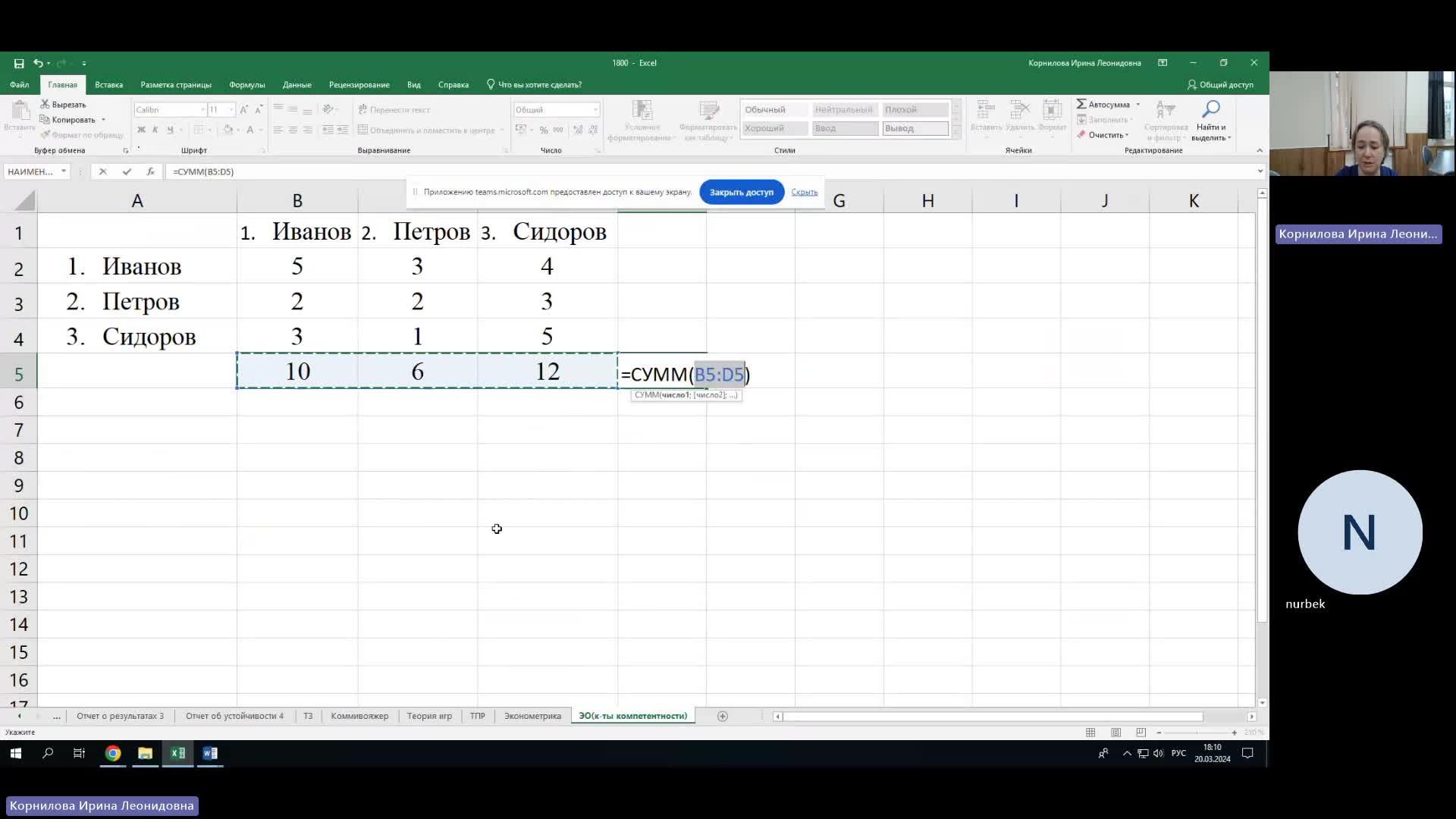Screen dimensions: 1456x819
Task: Open the Файл menu
Action: (20, 84)
